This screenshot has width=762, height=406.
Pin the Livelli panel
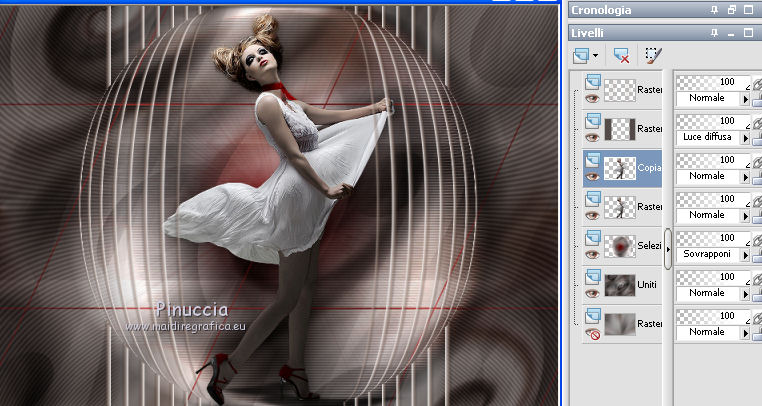point(713,33)
